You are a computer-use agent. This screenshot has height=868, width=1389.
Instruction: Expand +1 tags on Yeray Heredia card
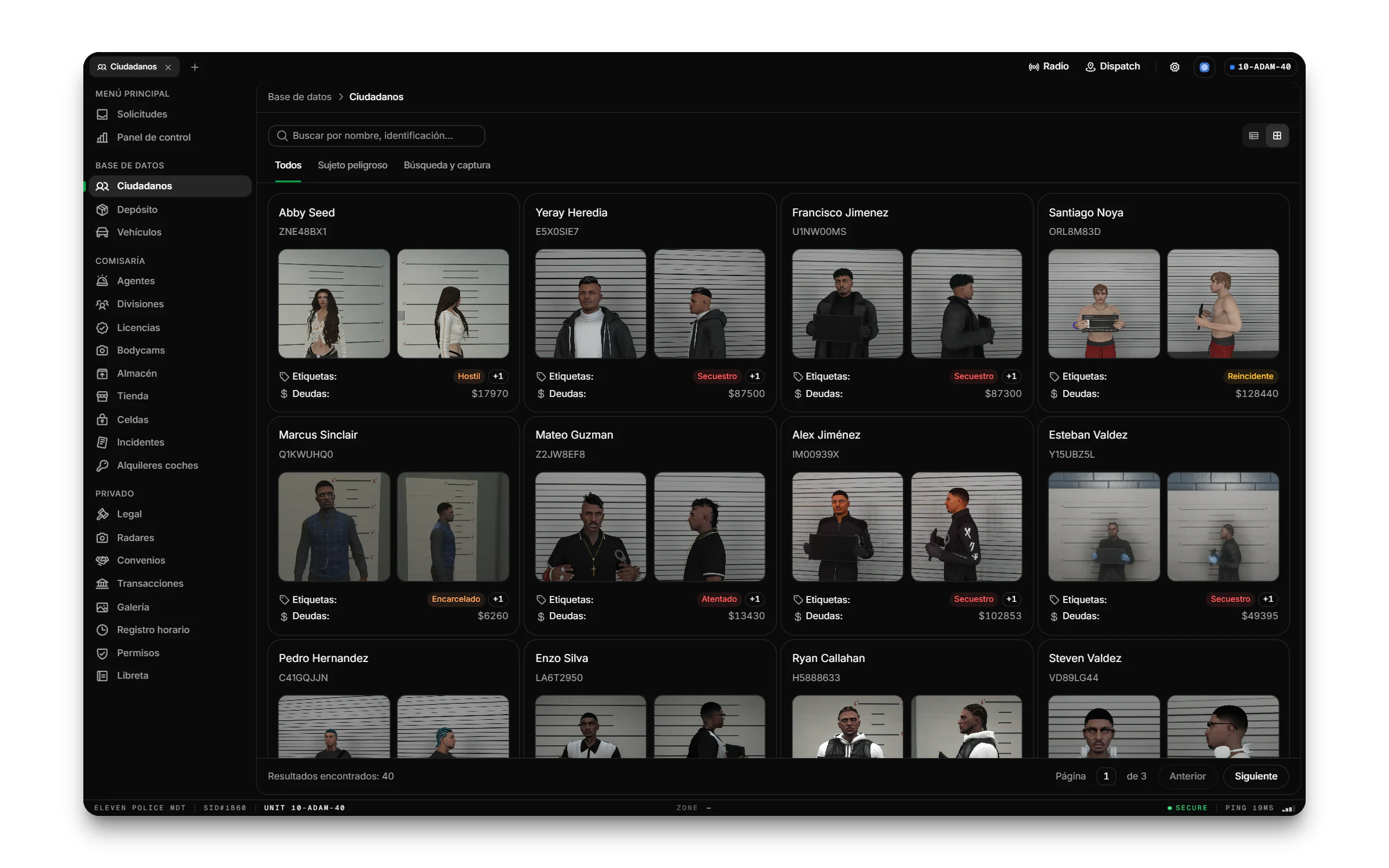(755, 376)
